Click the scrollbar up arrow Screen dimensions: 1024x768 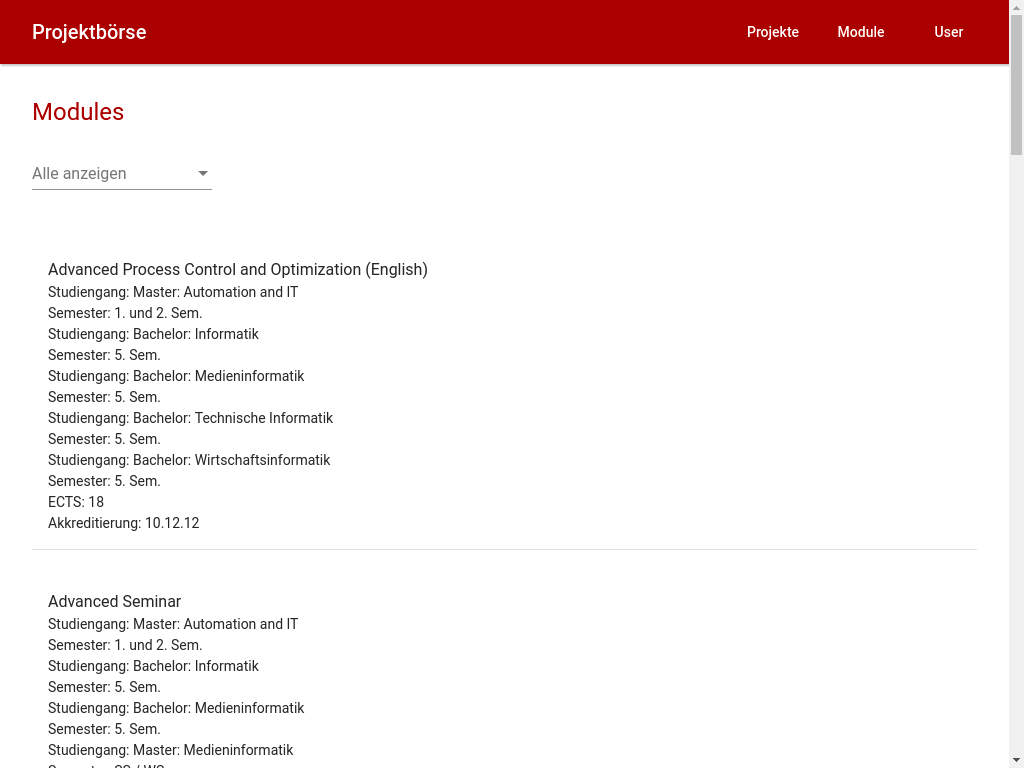pyautogui.click(x=1016, y=7)
